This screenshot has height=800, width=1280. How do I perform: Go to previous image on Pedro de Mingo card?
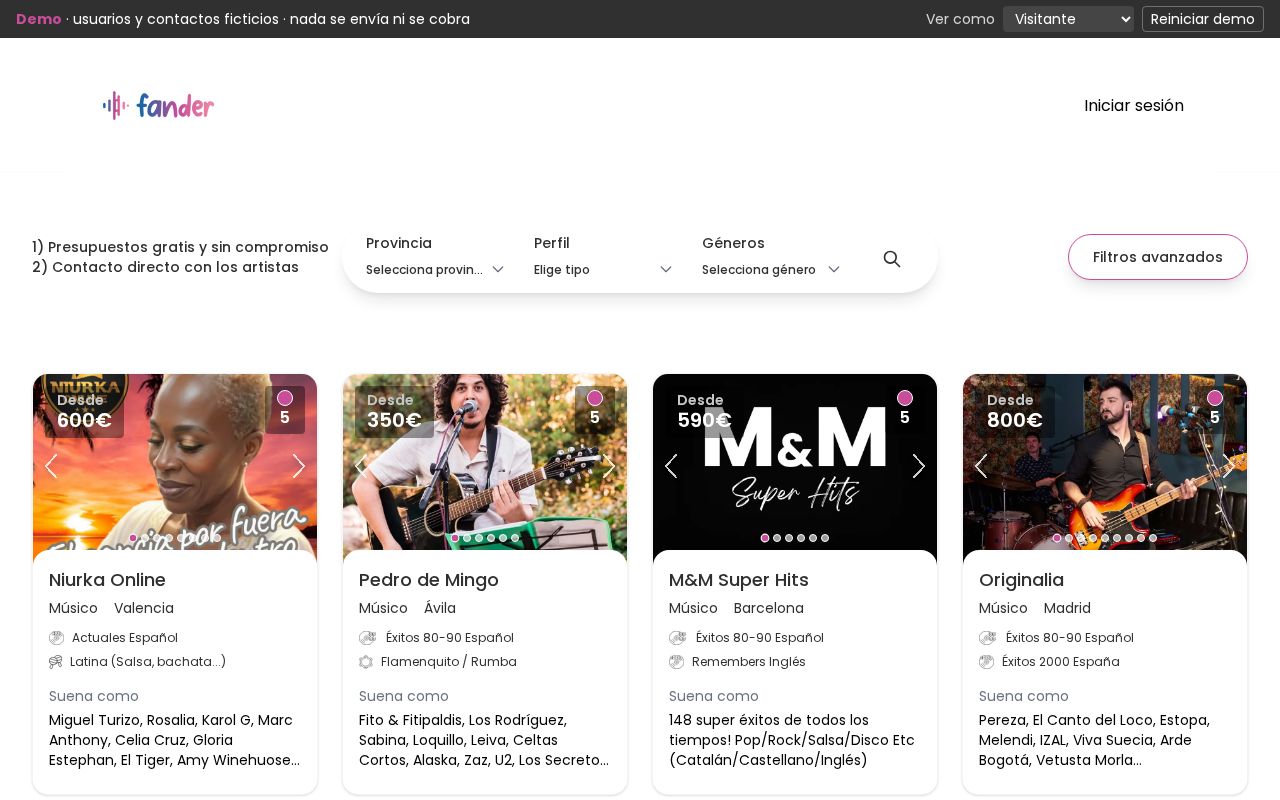click(x=361, y=466)
